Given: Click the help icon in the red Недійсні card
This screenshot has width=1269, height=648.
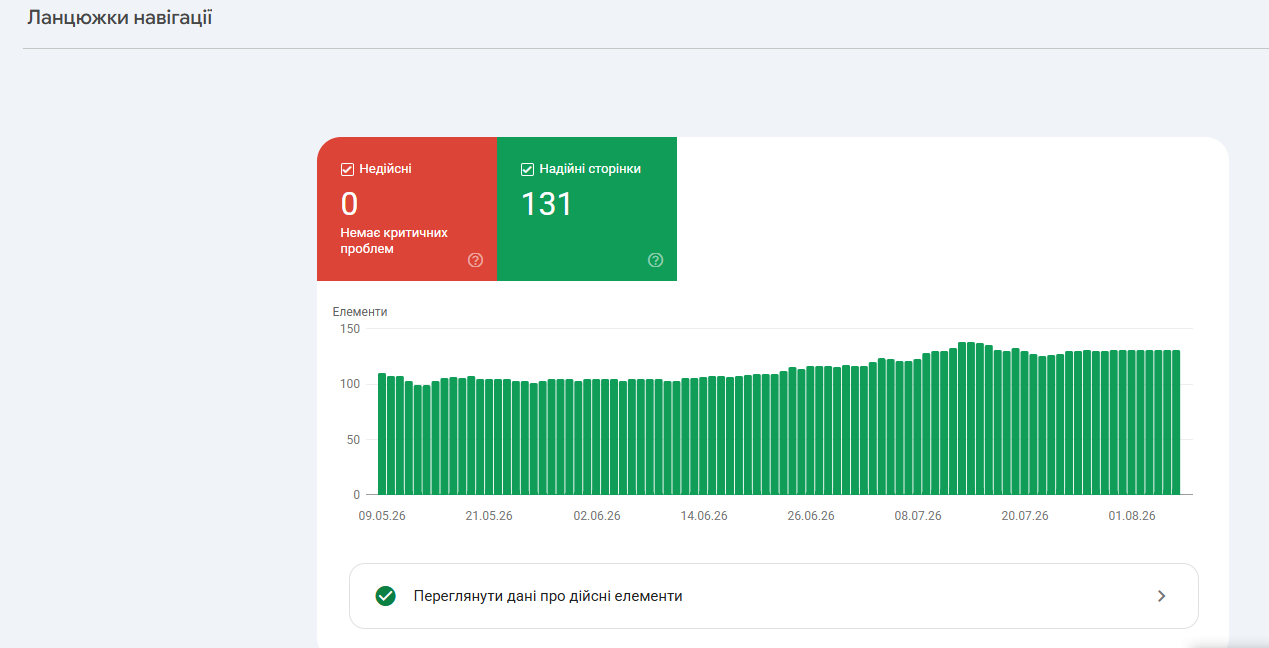Looking at the screenshot, I should (x=475, y=260).
